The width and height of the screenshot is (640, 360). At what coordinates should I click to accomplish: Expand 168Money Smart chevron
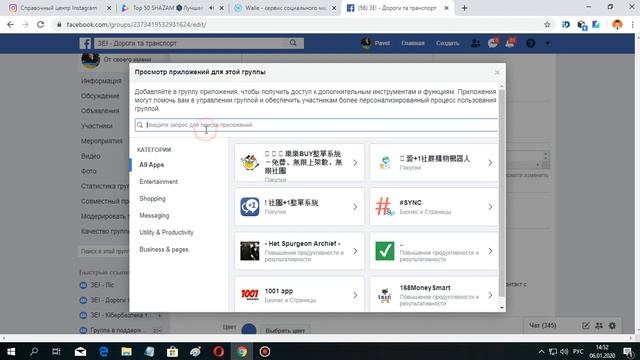tap(490, 295)
